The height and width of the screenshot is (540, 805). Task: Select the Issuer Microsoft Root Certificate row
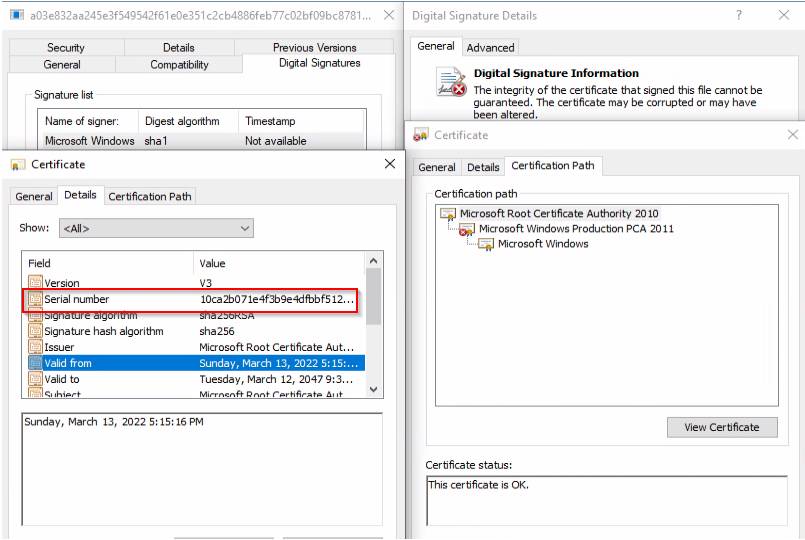click(x=195, y=347)
